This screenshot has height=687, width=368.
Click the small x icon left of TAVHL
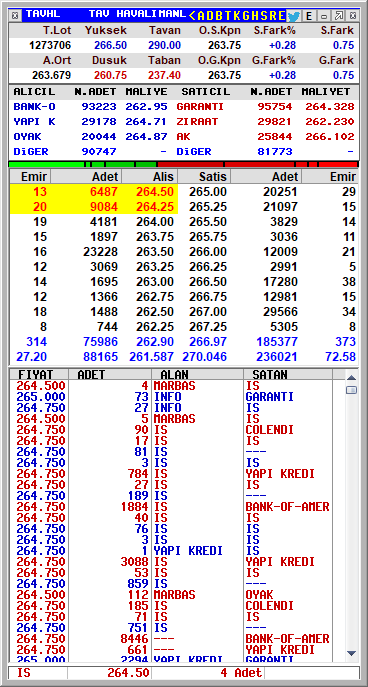pyautogui.click(x=15, y=16)
